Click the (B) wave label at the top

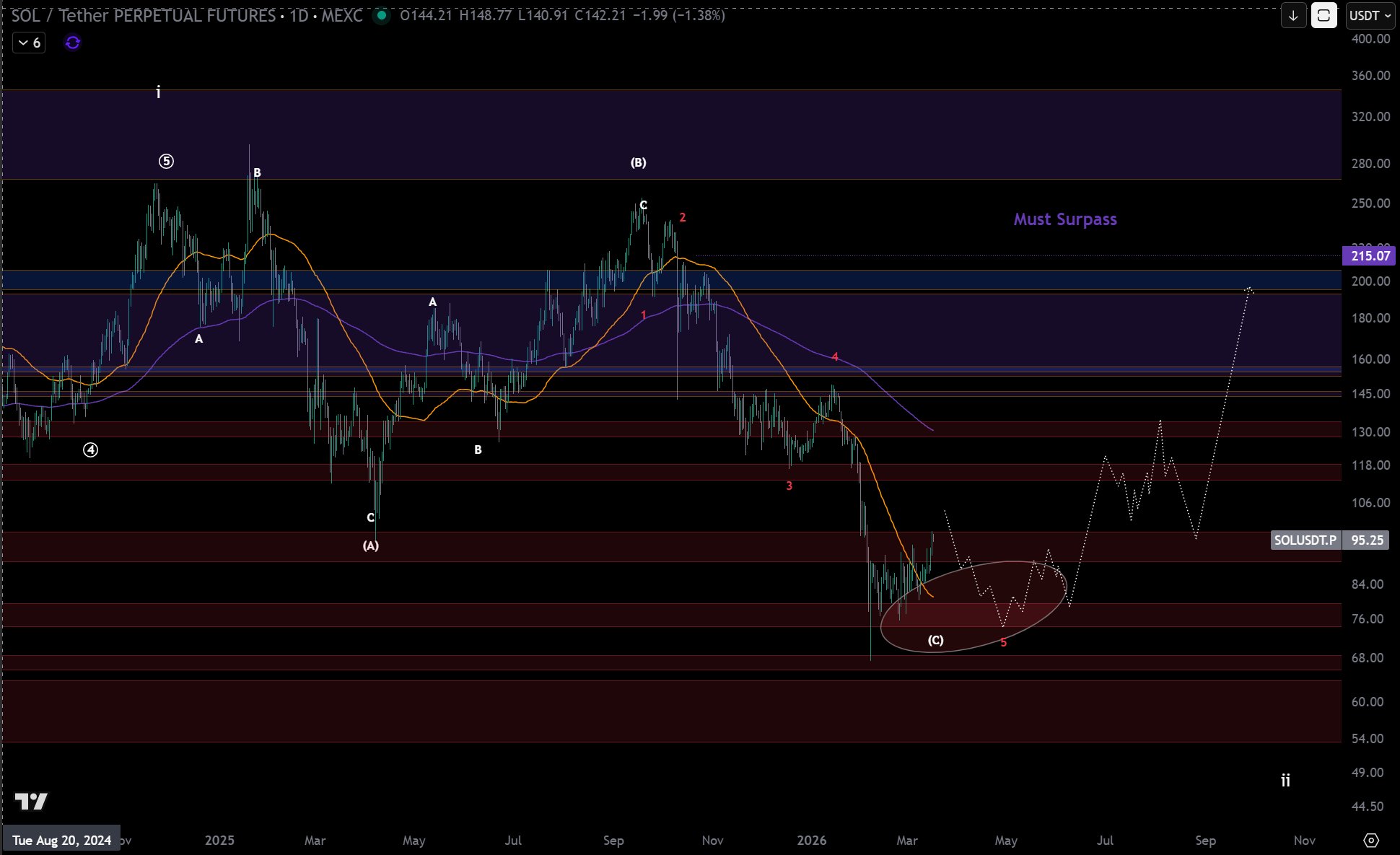pyautogui.click(x=638, y=162)
